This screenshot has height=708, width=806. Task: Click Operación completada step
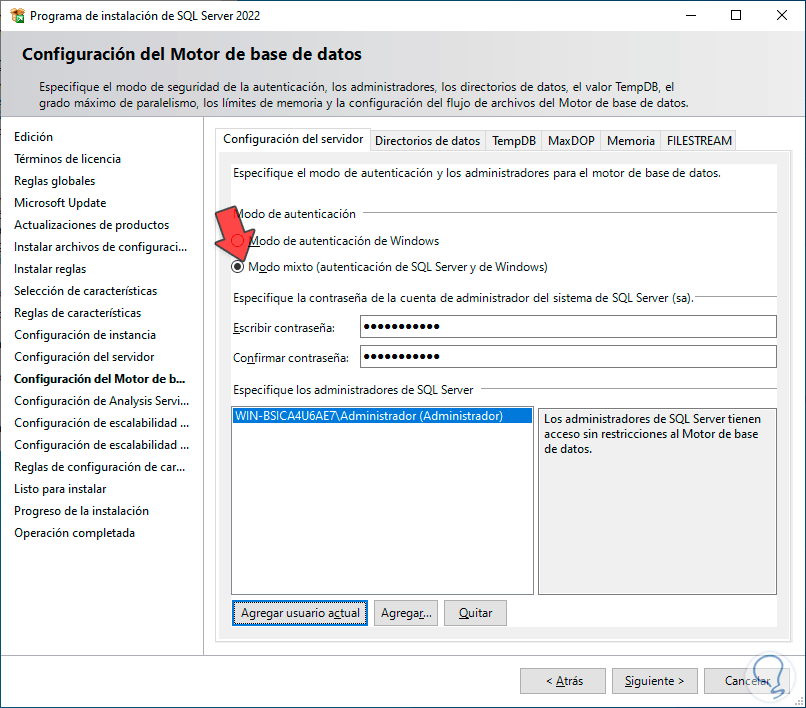point(75,533)
